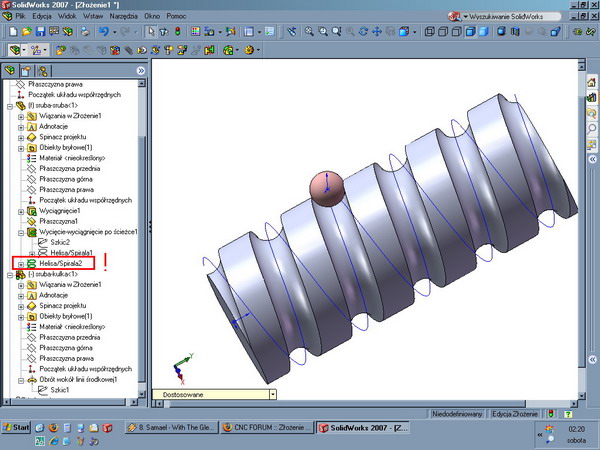The width and height of the screenshot is (600, 450).
Task: Click Interference Detection icon
Action: tap(209, 50)
